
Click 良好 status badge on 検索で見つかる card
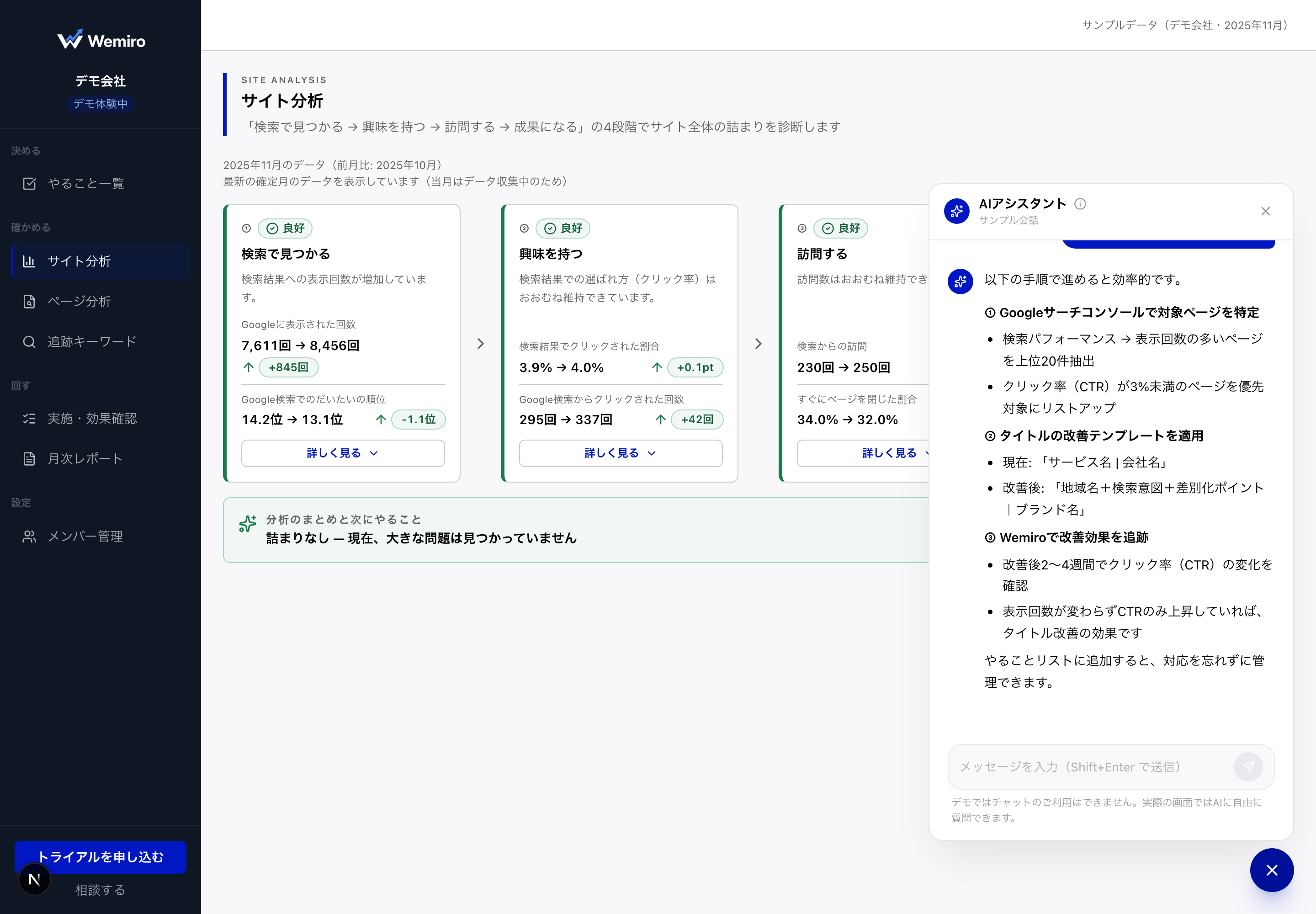click(285, 228)
